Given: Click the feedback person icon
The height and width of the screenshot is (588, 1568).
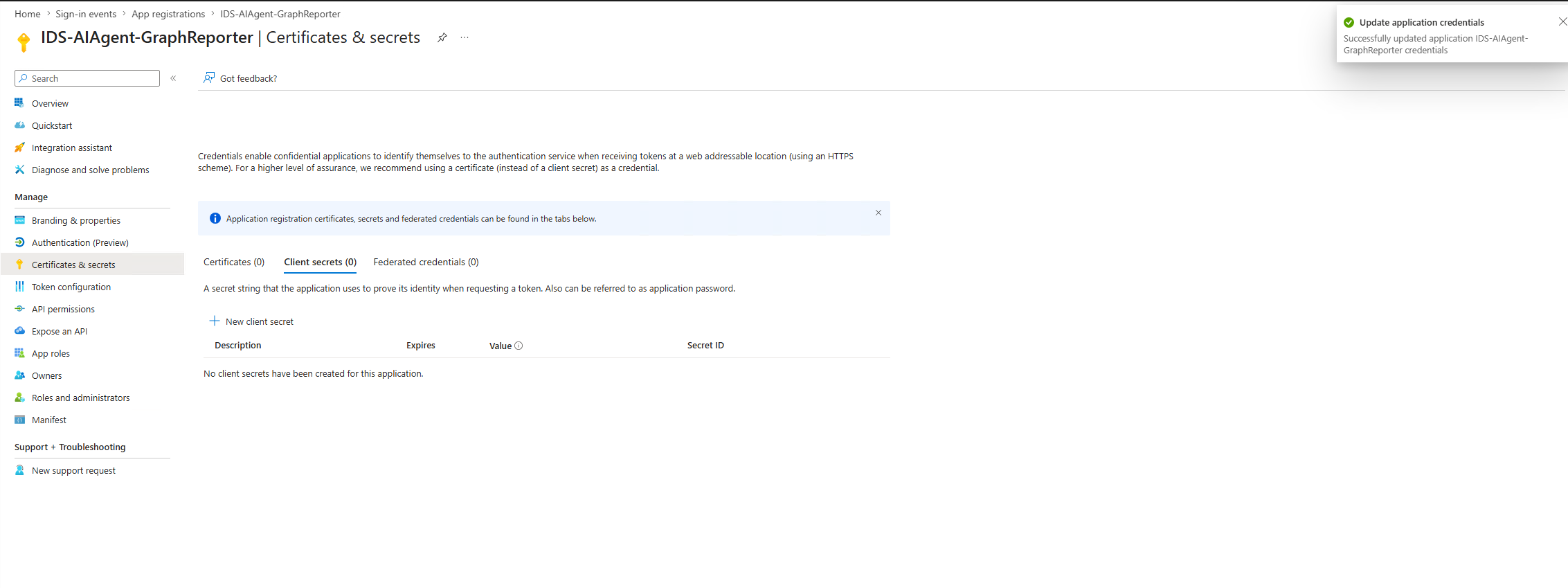Looking at the screenshot, I should pyautogui.click(x=209, y=78).
